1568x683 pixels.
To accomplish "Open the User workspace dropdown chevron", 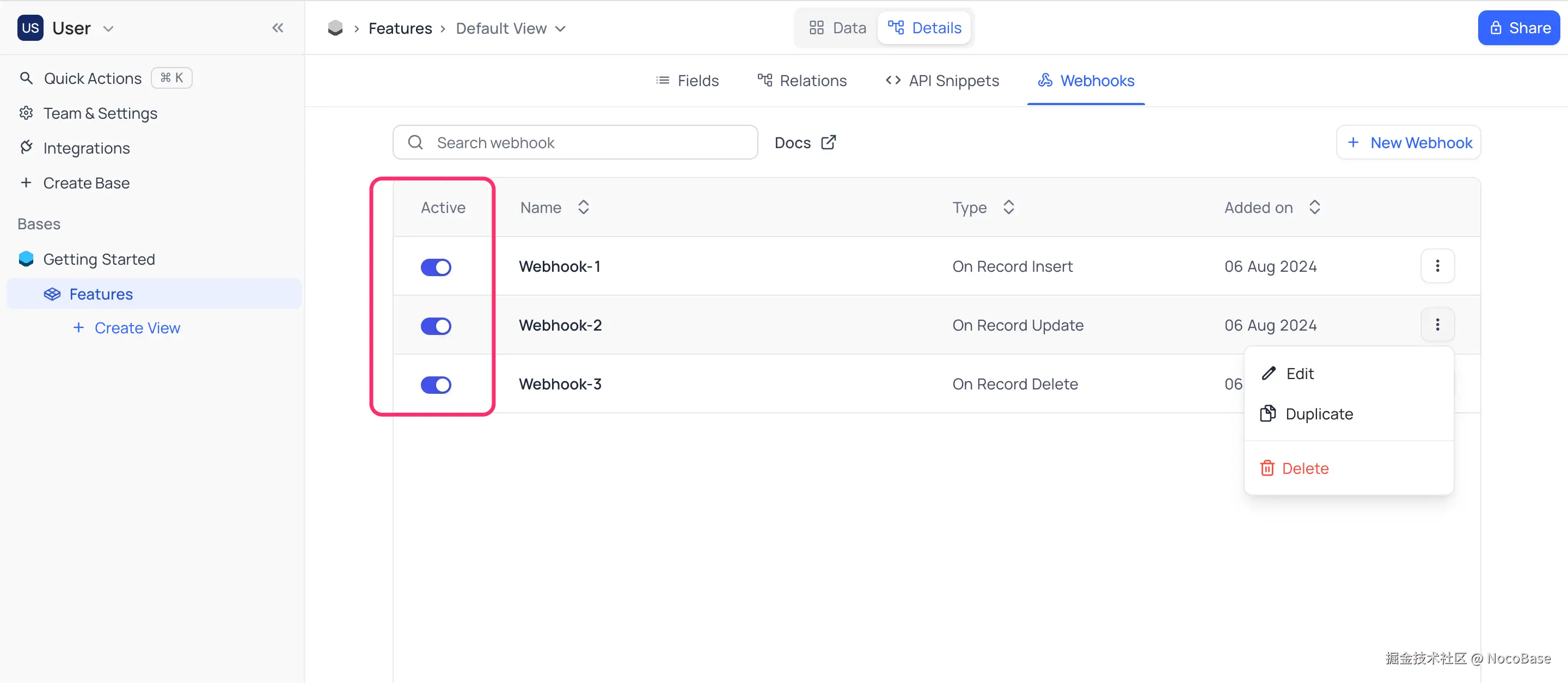I will (x=108, y=29).
